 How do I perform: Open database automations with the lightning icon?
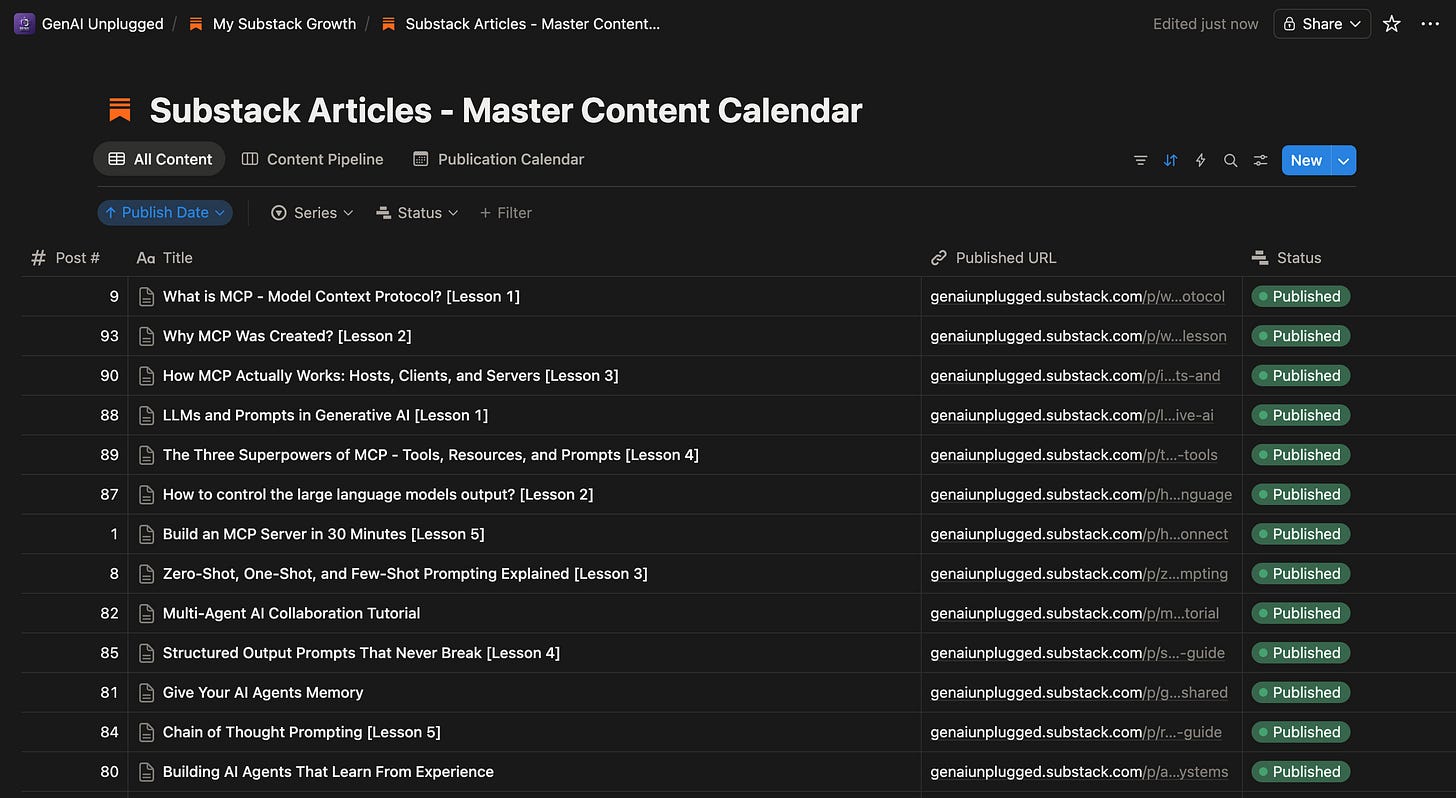coord(1200,160)
